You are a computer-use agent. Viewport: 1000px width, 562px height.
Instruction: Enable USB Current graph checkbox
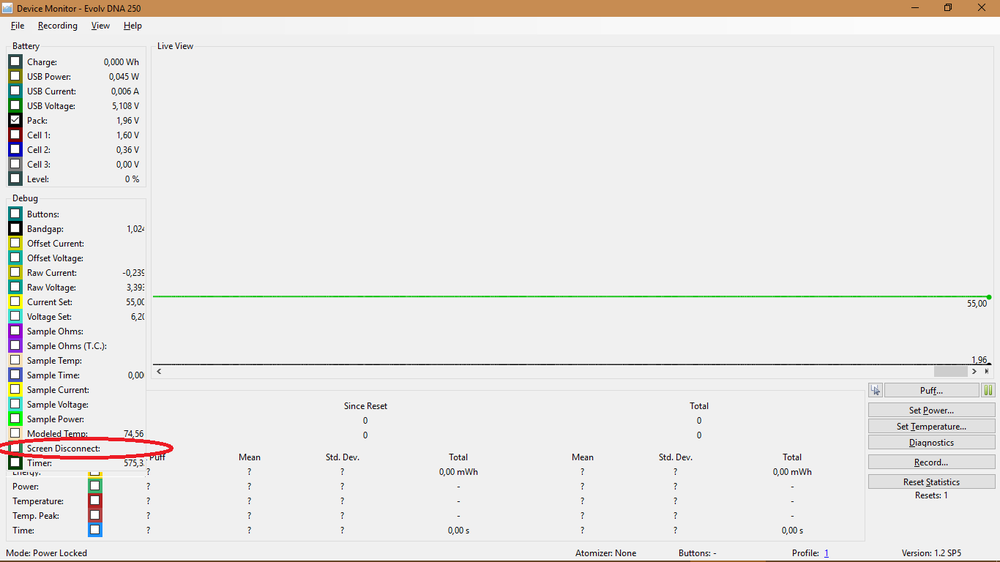coord(15,91)
